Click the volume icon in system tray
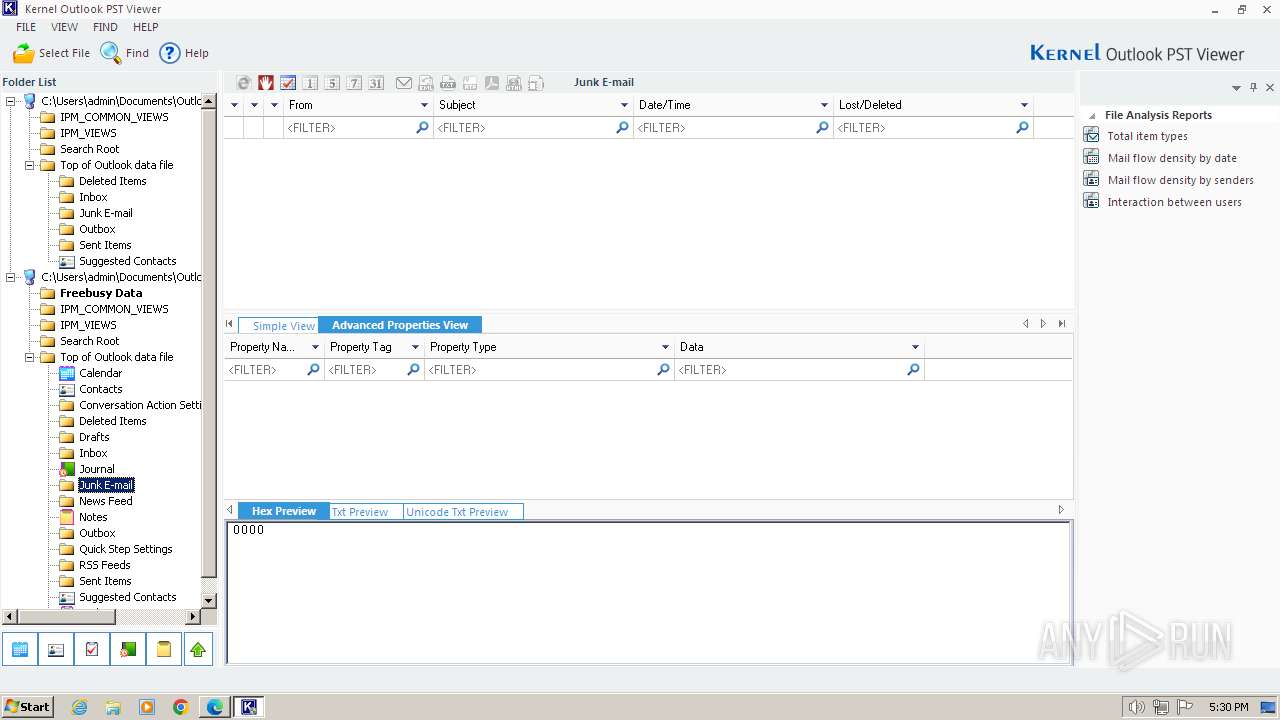 tap(1136, 707)
